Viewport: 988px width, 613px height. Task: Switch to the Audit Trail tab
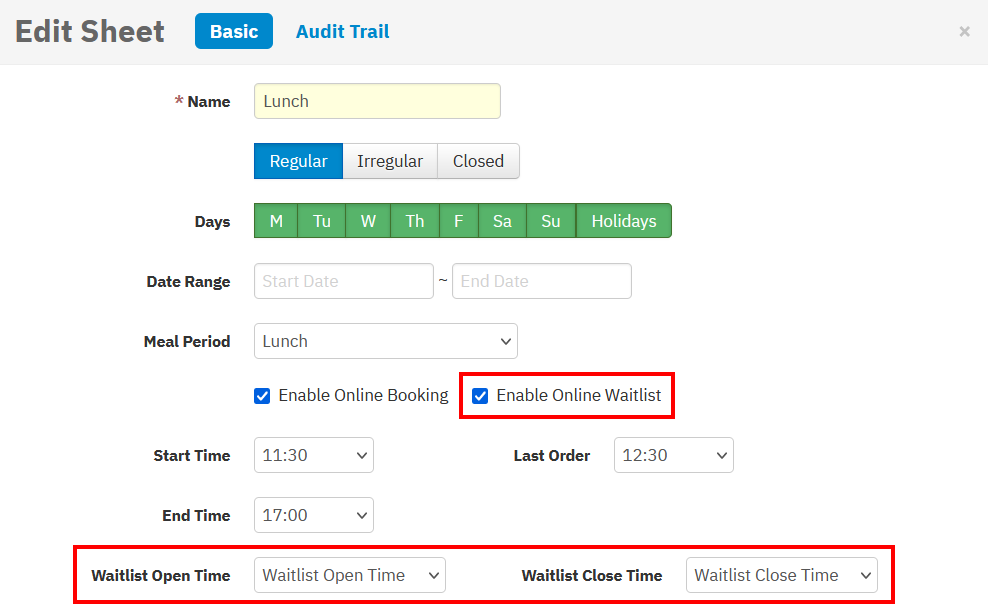coord(342,32)
